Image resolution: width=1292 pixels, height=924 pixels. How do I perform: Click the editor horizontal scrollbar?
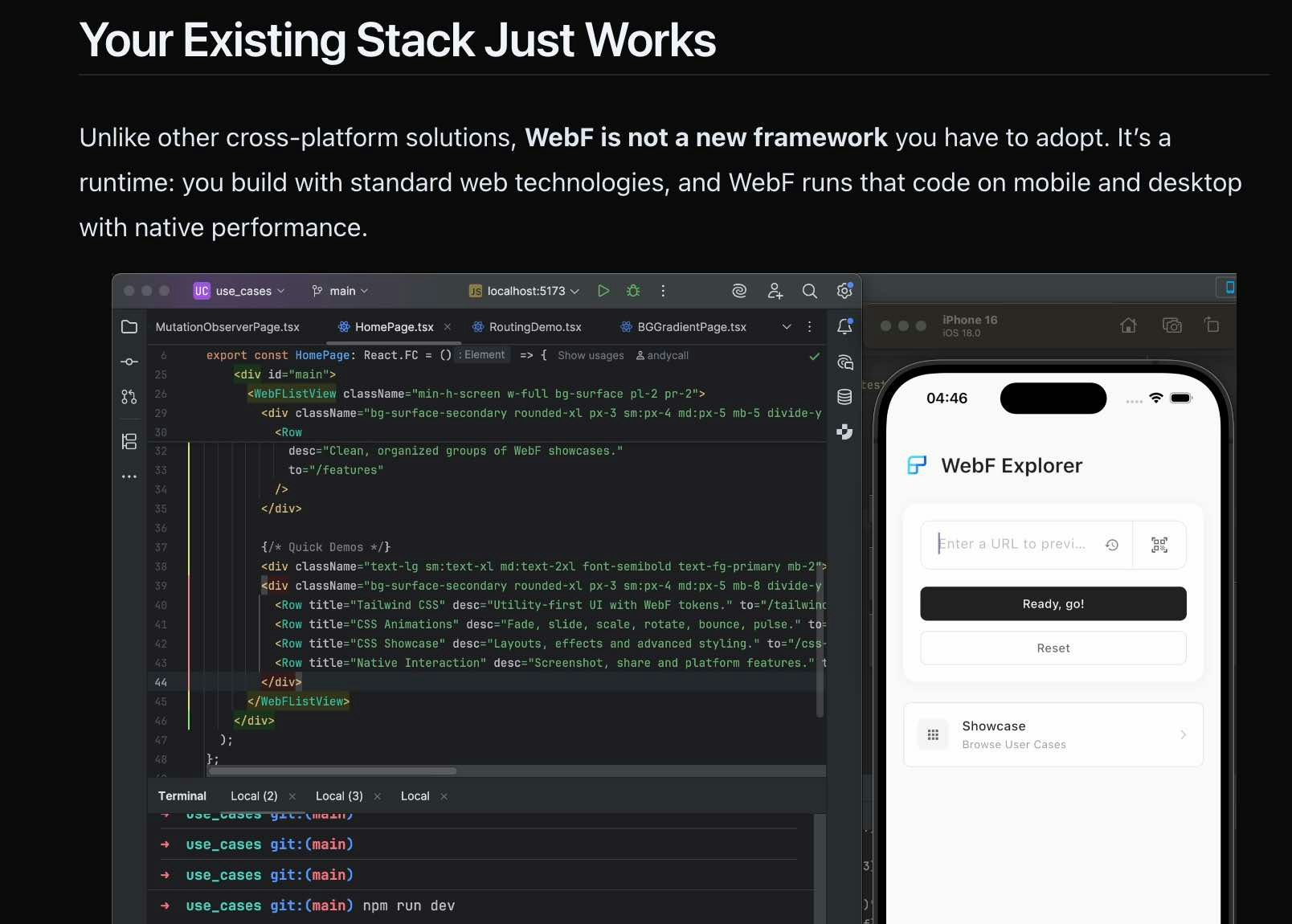333,771
